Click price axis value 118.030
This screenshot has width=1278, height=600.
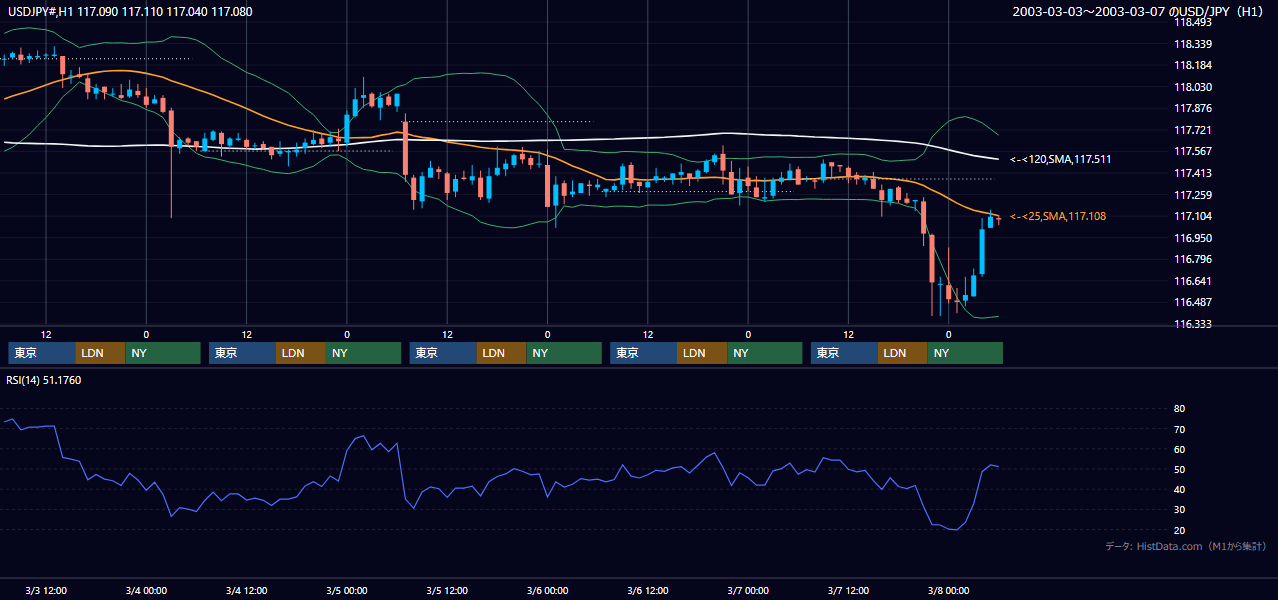click(x=1192, y=87)
